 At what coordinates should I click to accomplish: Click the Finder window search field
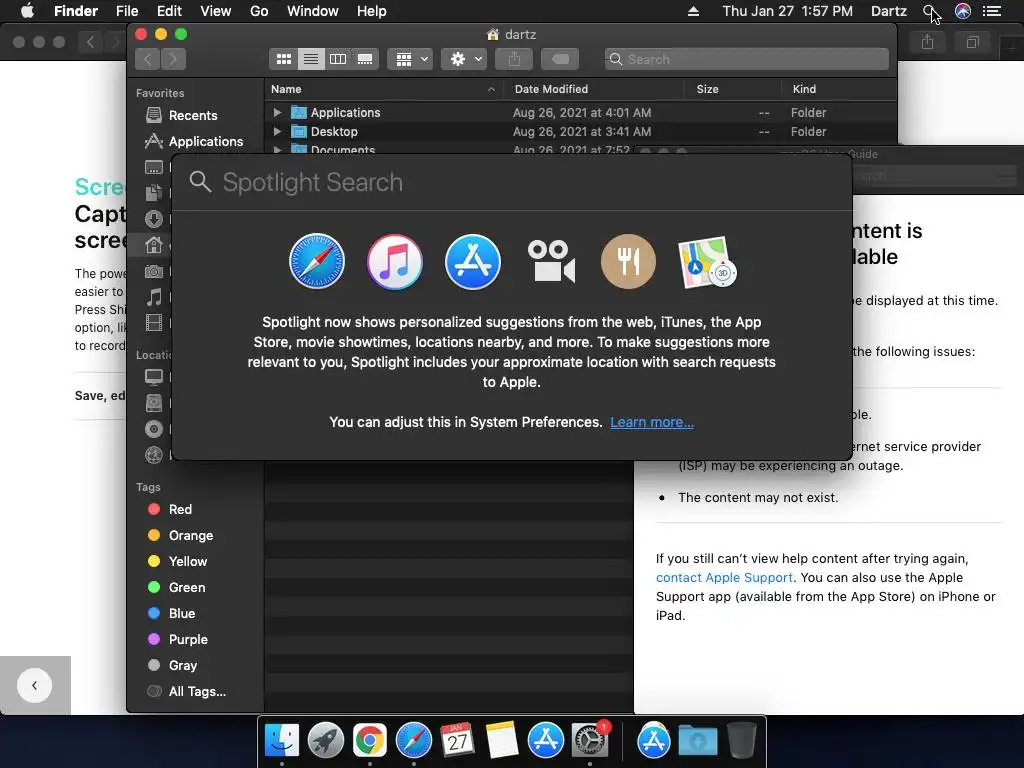pos(746,59)
